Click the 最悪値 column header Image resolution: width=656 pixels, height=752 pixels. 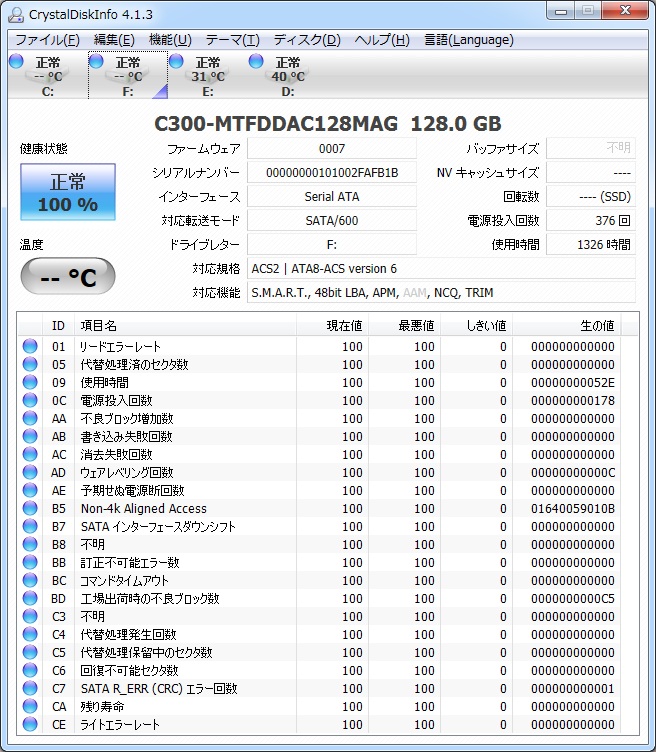(404, 326)
